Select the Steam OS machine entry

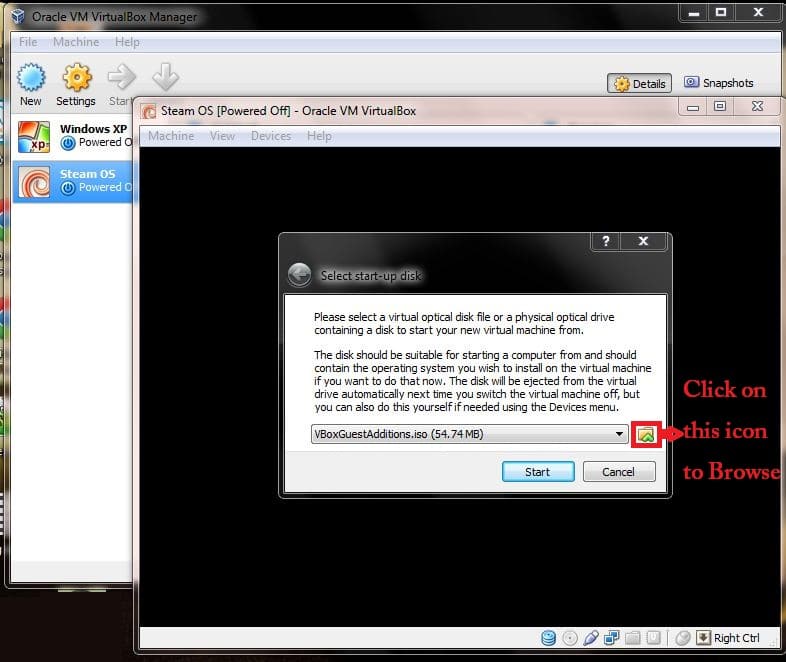[74, 182]
